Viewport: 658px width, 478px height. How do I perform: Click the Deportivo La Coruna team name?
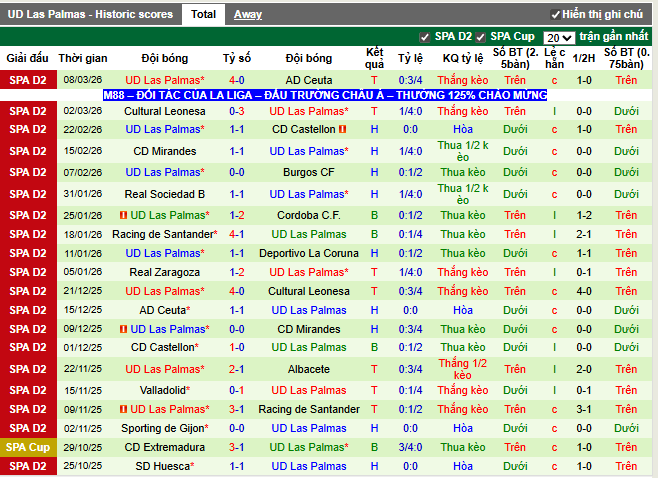(x=309, y=253)
